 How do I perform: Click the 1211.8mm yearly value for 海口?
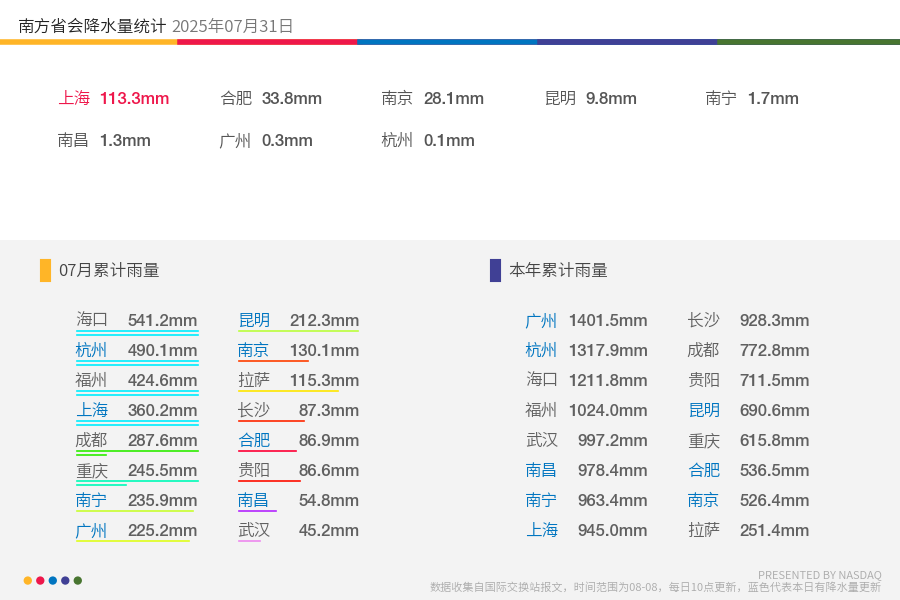tap(608, 380)
